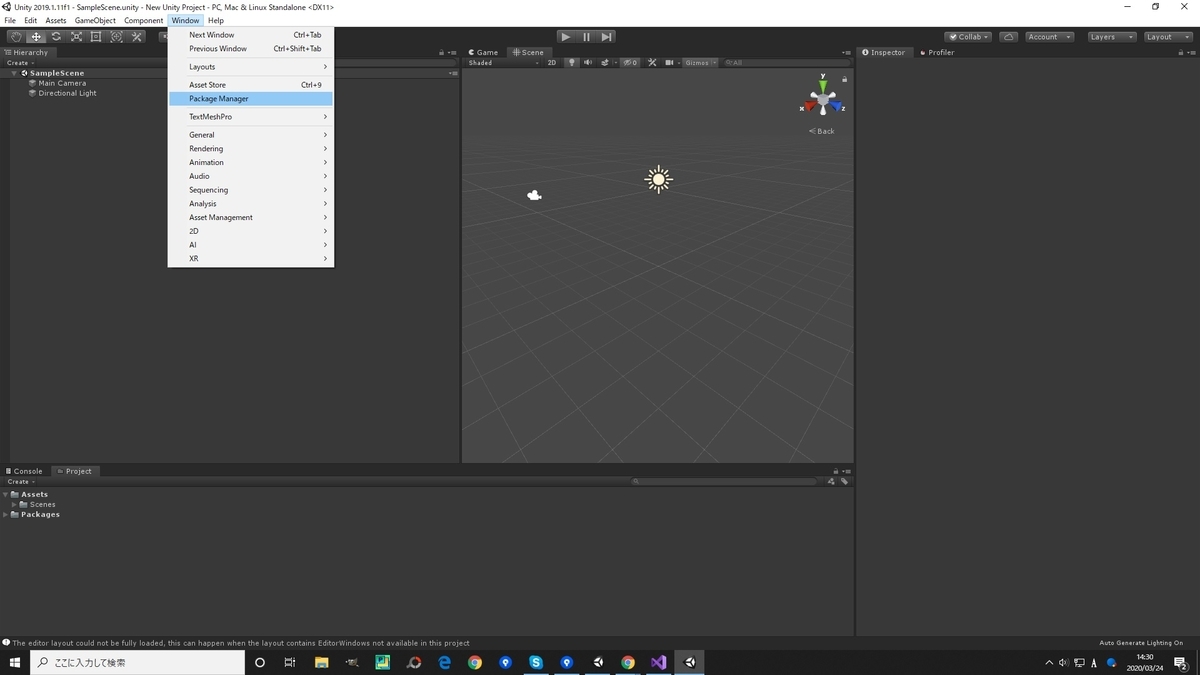Select the camera gizmo in scene
The image size is (1200, 675).
534,196
